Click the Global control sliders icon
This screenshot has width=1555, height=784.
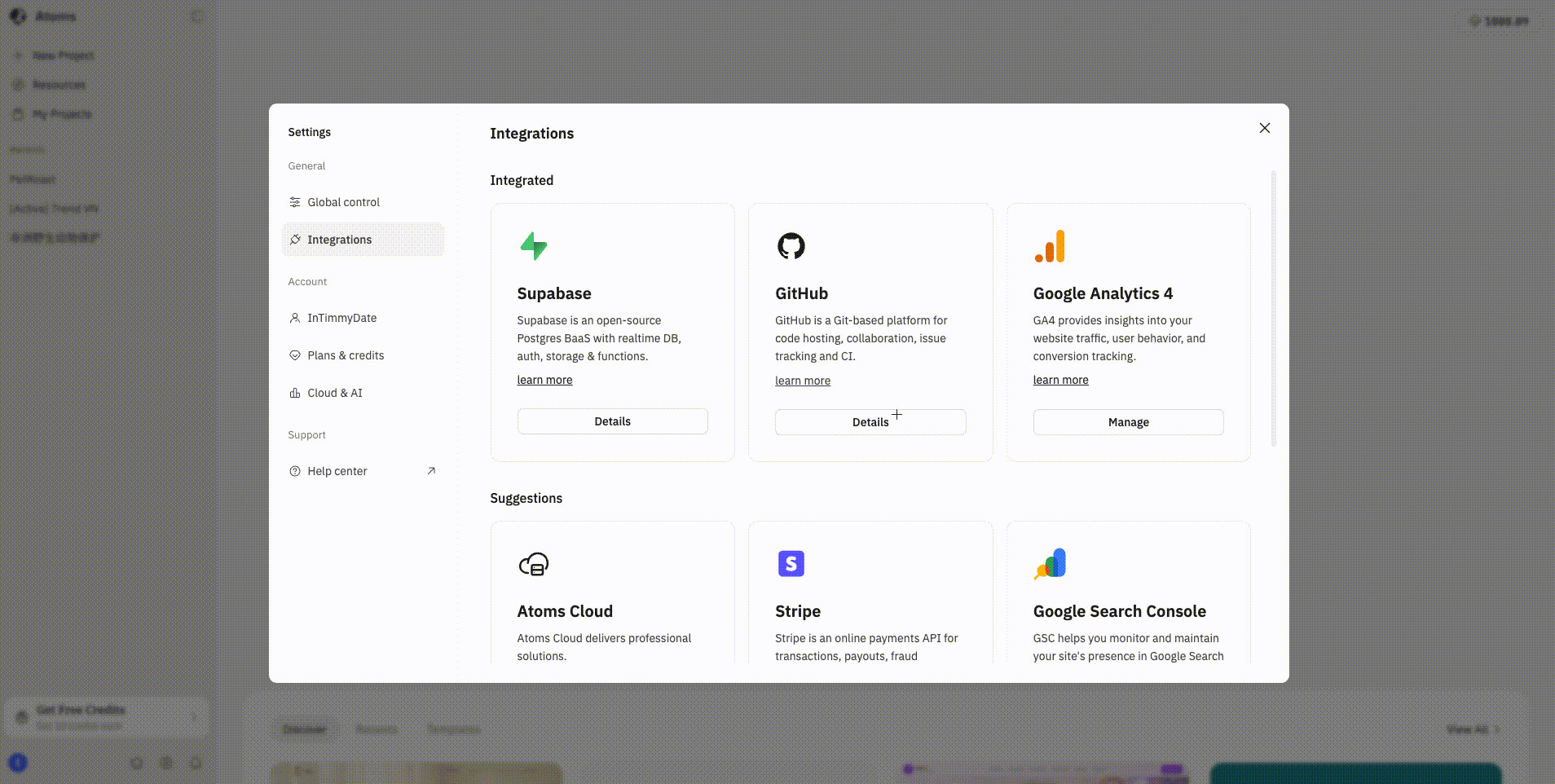coord(295,201)
